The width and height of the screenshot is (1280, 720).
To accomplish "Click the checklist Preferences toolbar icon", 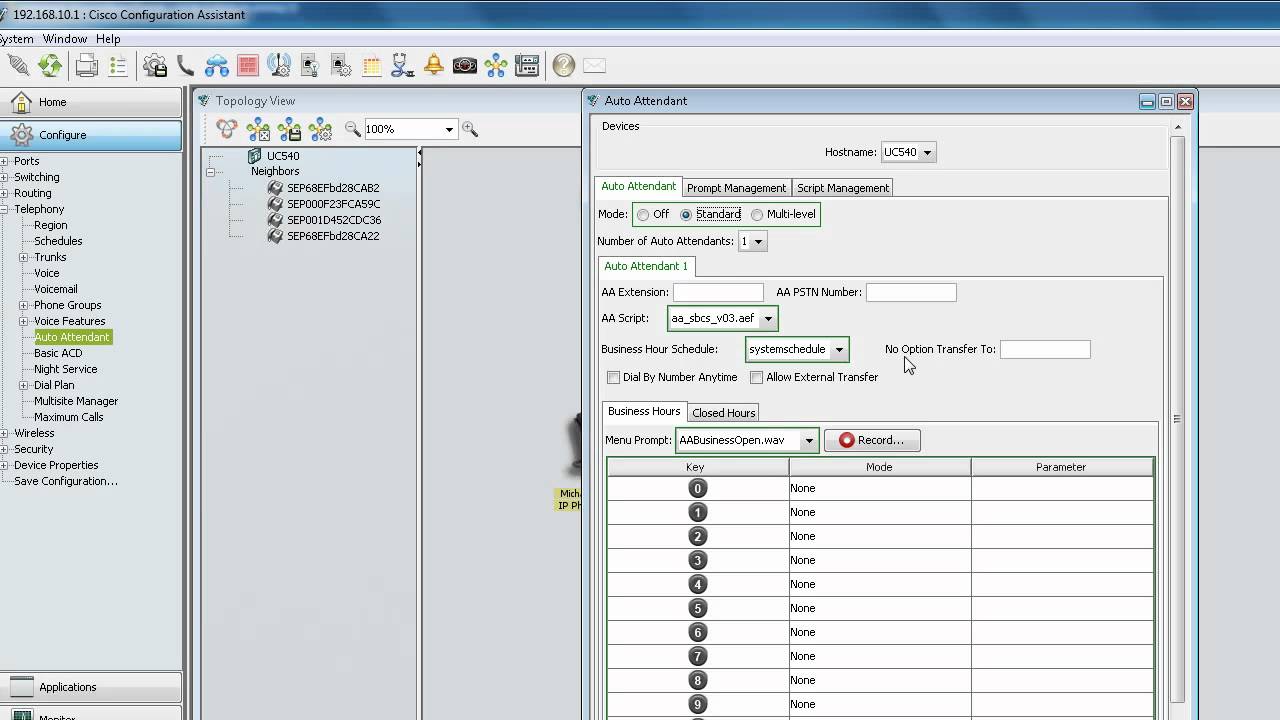I will click(x=118, y=66).
